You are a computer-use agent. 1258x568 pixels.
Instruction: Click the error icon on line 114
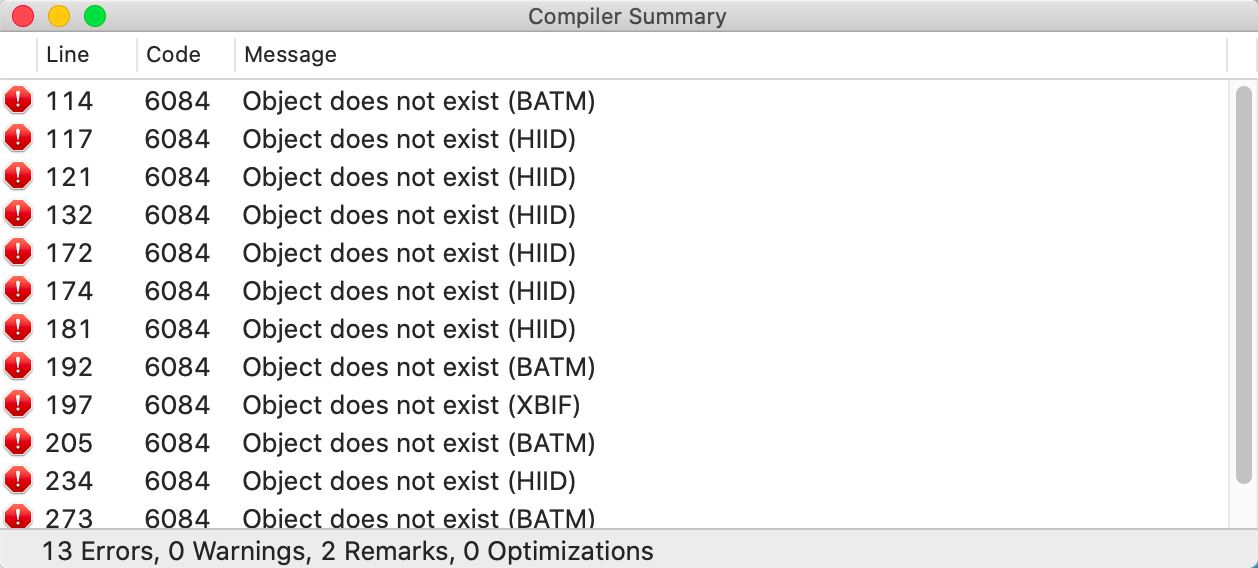pyautogui.click(x=18, y=101)
